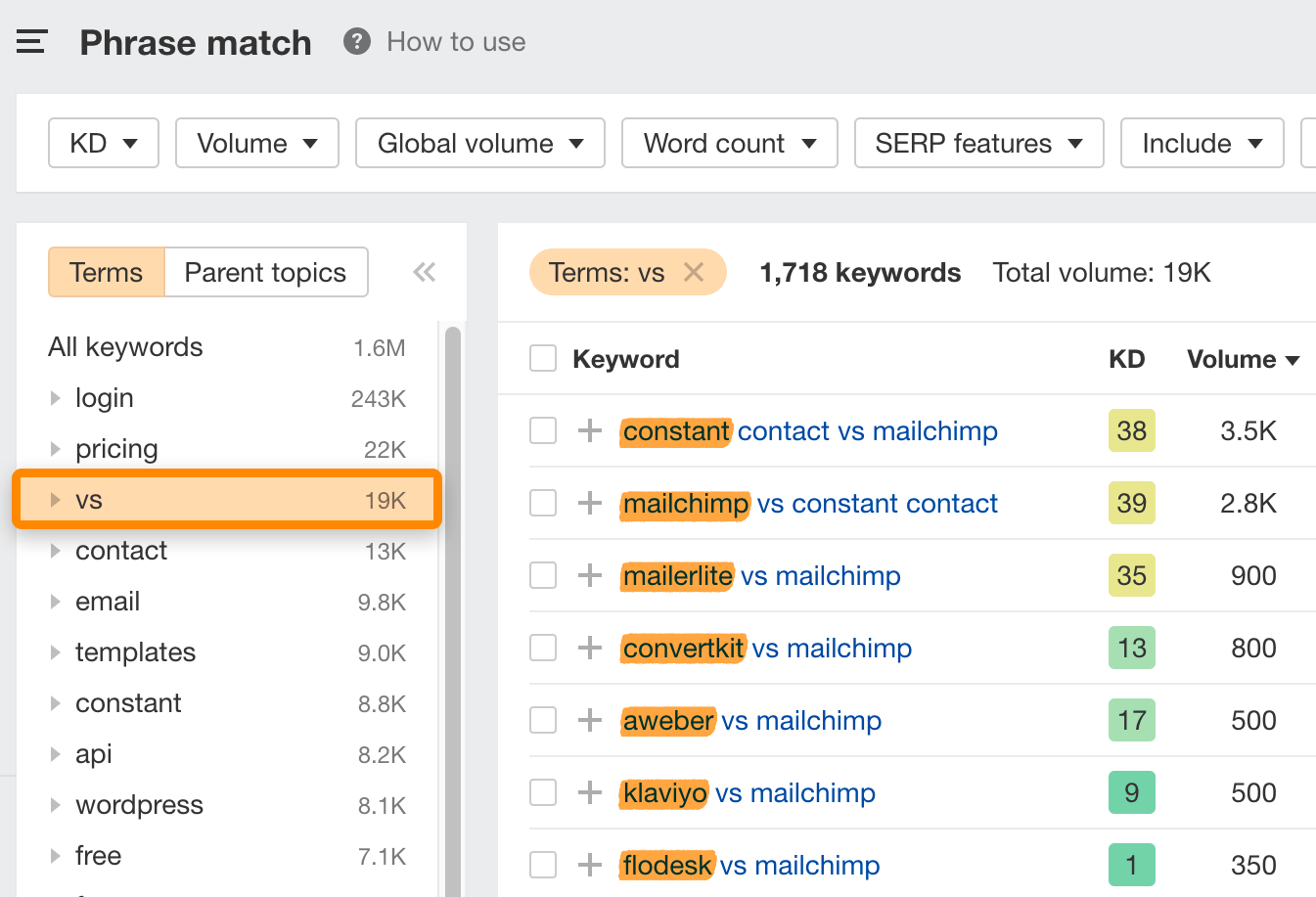
Task: Add 'convertkit vs mailchimp' using plus icon
Action: point(590,649)
